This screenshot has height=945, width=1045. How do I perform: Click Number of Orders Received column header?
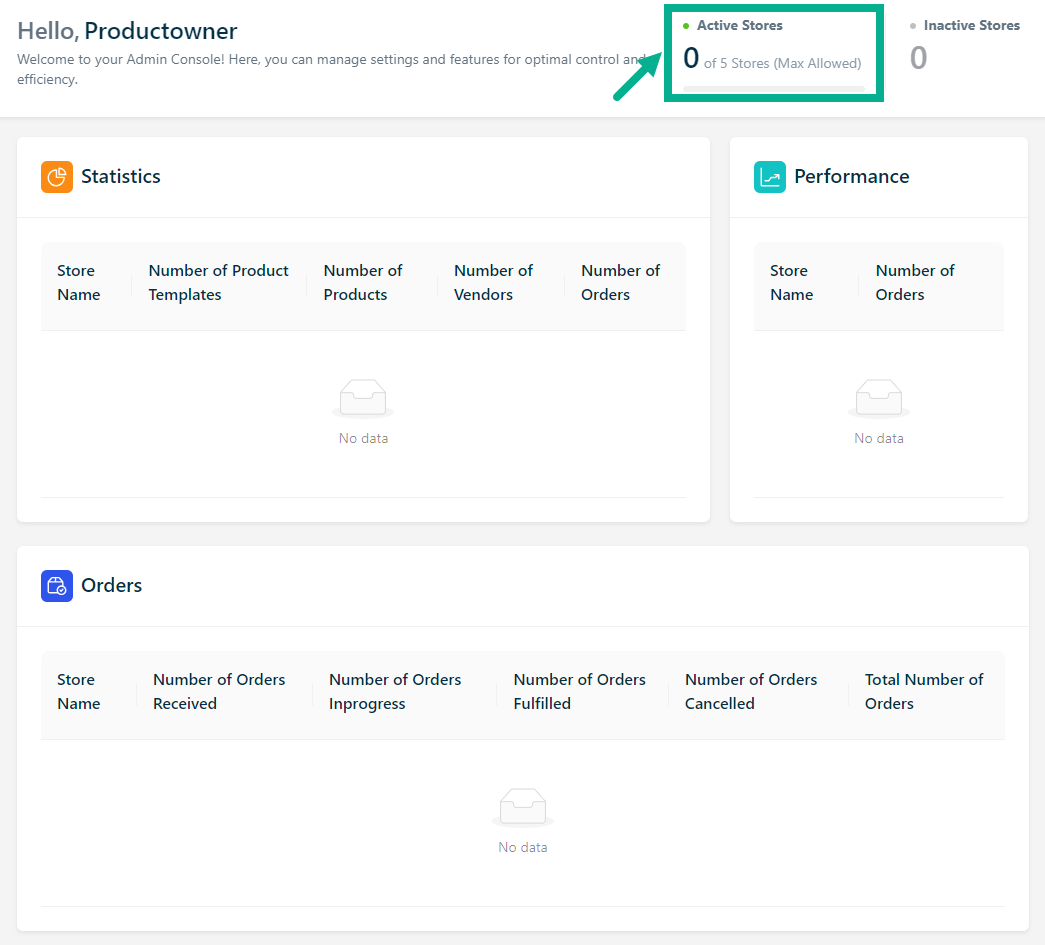[x=219, y=692]
